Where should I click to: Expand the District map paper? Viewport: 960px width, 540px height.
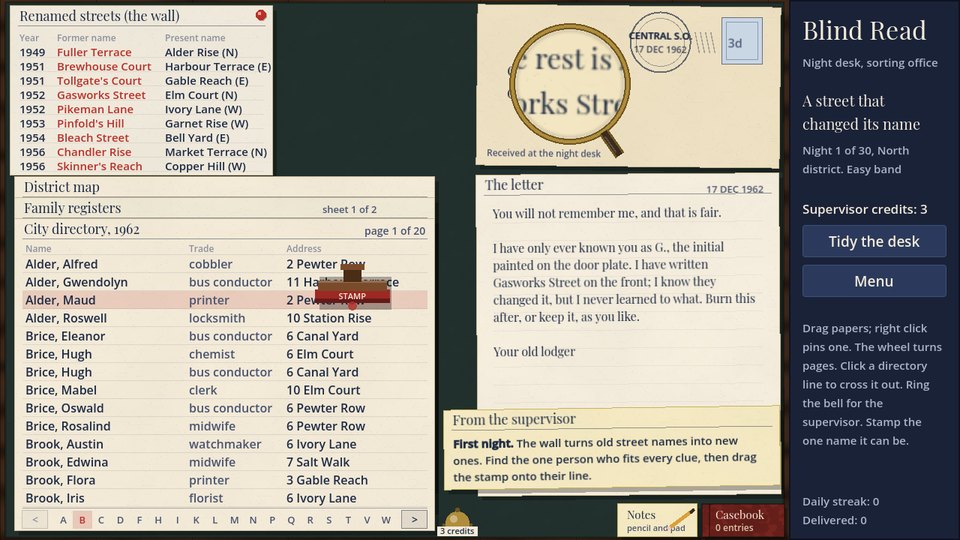point(225,187)
